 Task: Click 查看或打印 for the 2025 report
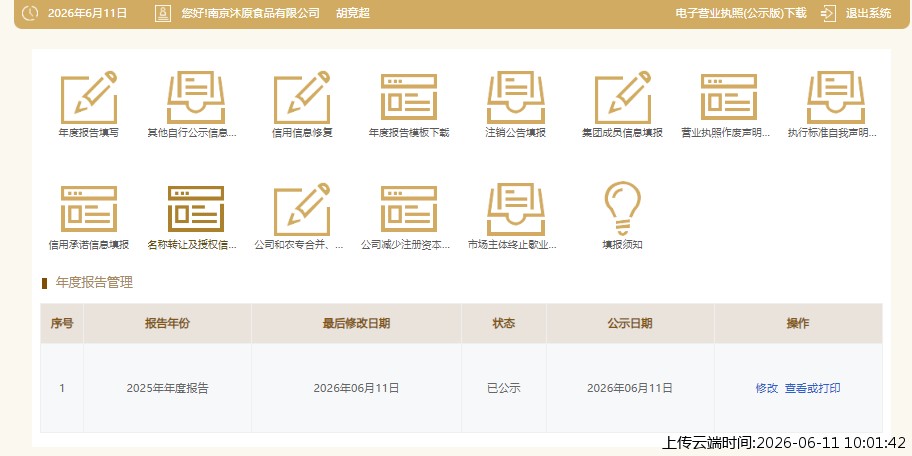[x=813, y=389]
